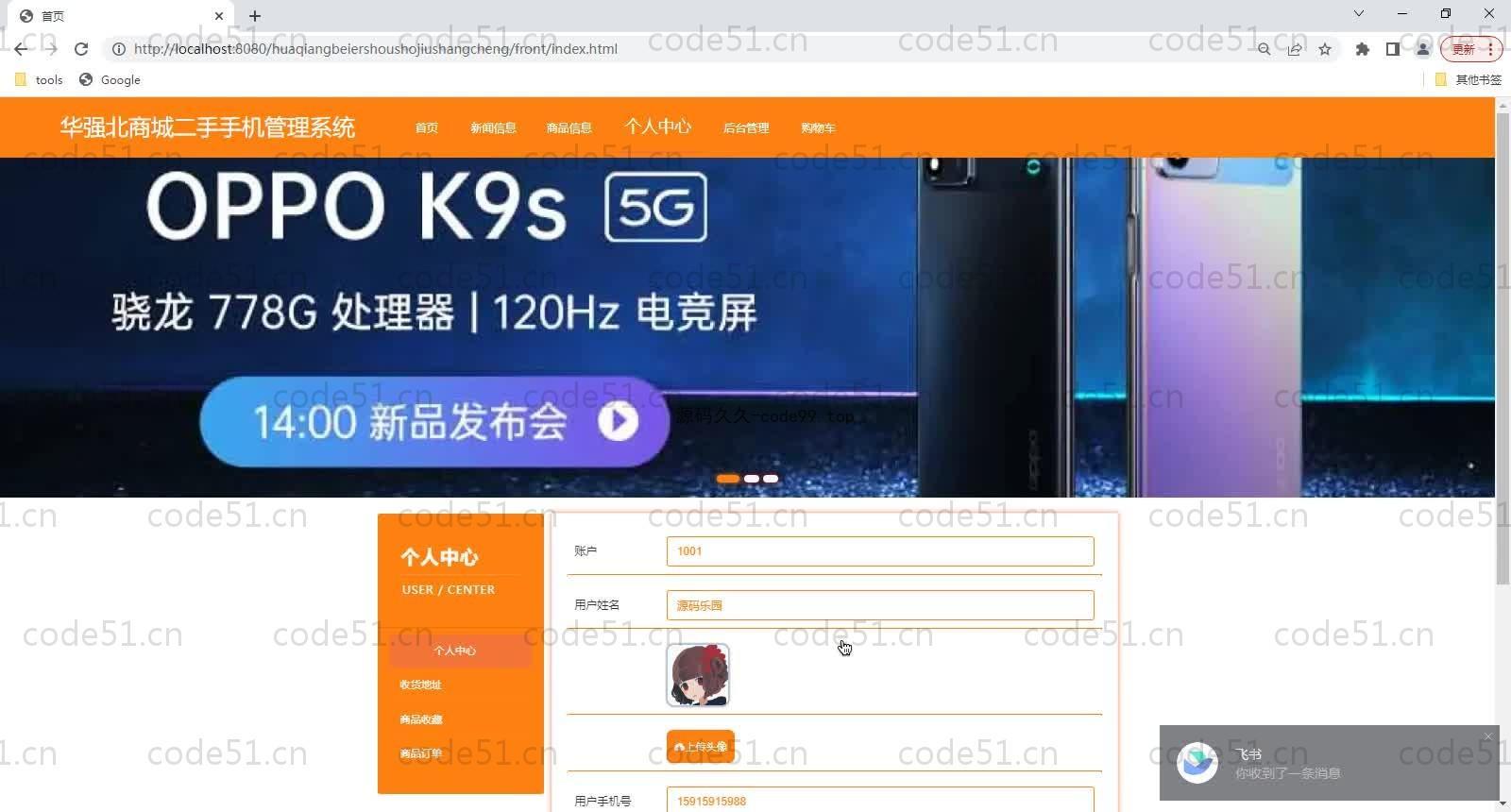Open 购物车 in the navigation bar
This screenshot has width=1511, height=812.
[818, 128]
